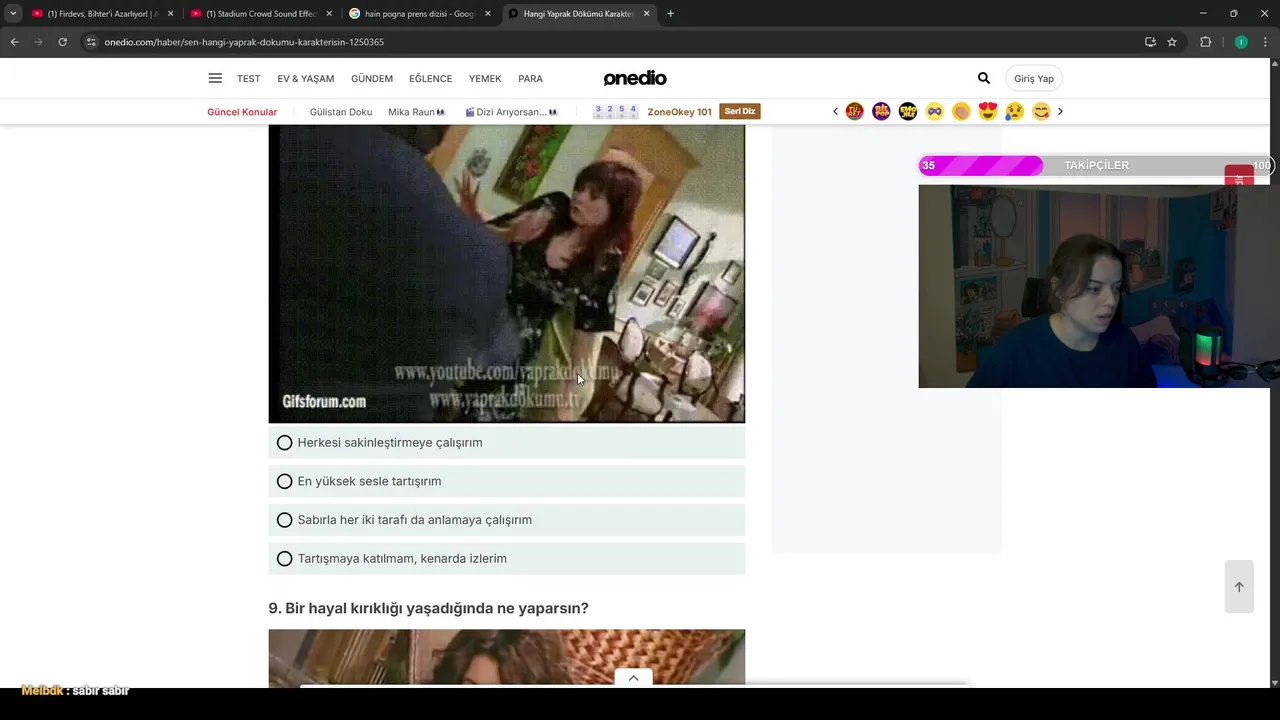Image resolution: width=1280 pixels, height=720 pixels.
Task: Open a new browser tab
Action: [x=670, y=14]
